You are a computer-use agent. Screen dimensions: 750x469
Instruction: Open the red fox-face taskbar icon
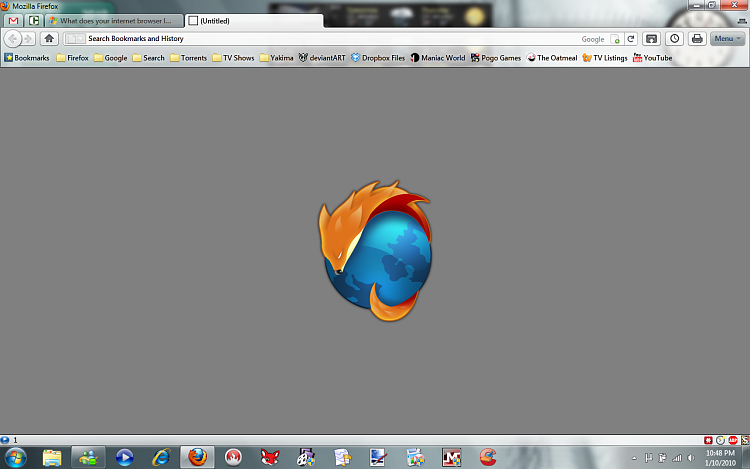point(270,458)
